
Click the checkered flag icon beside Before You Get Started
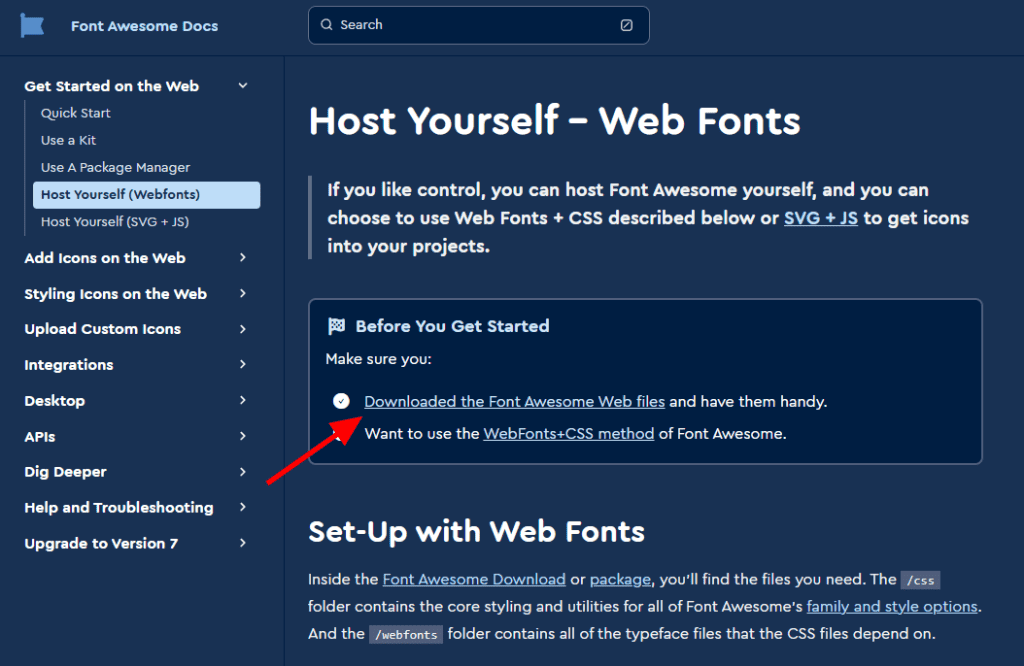click(x=336, y=326)
